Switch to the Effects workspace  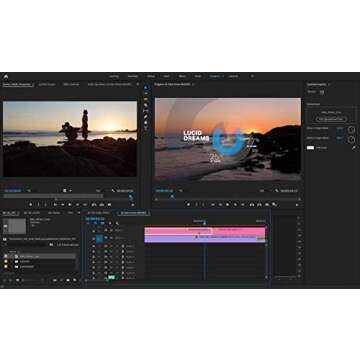tap(182, 76)
